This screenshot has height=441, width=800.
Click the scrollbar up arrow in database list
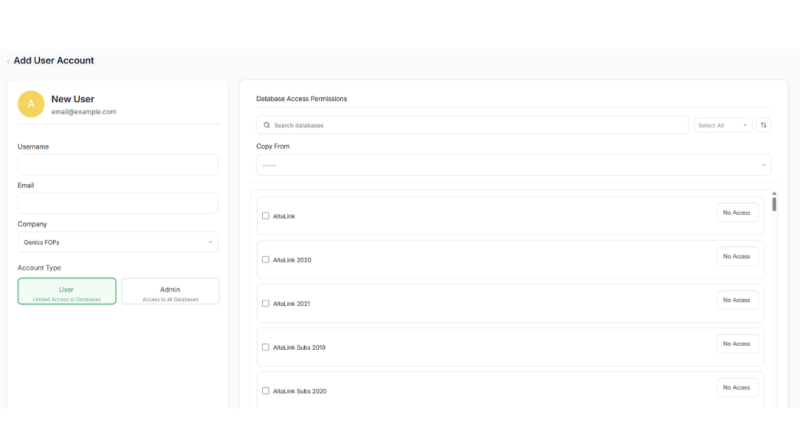pos(774,193)
